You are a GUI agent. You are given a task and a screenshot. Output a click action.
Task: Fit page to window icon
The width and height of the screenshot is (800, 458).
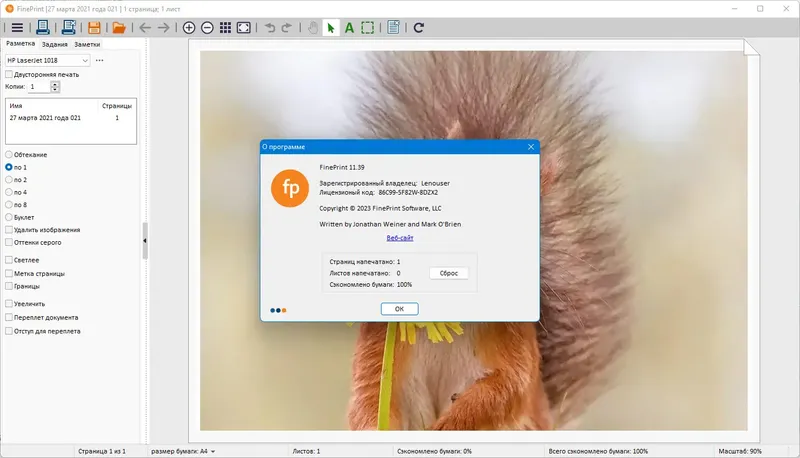point(244,28)
